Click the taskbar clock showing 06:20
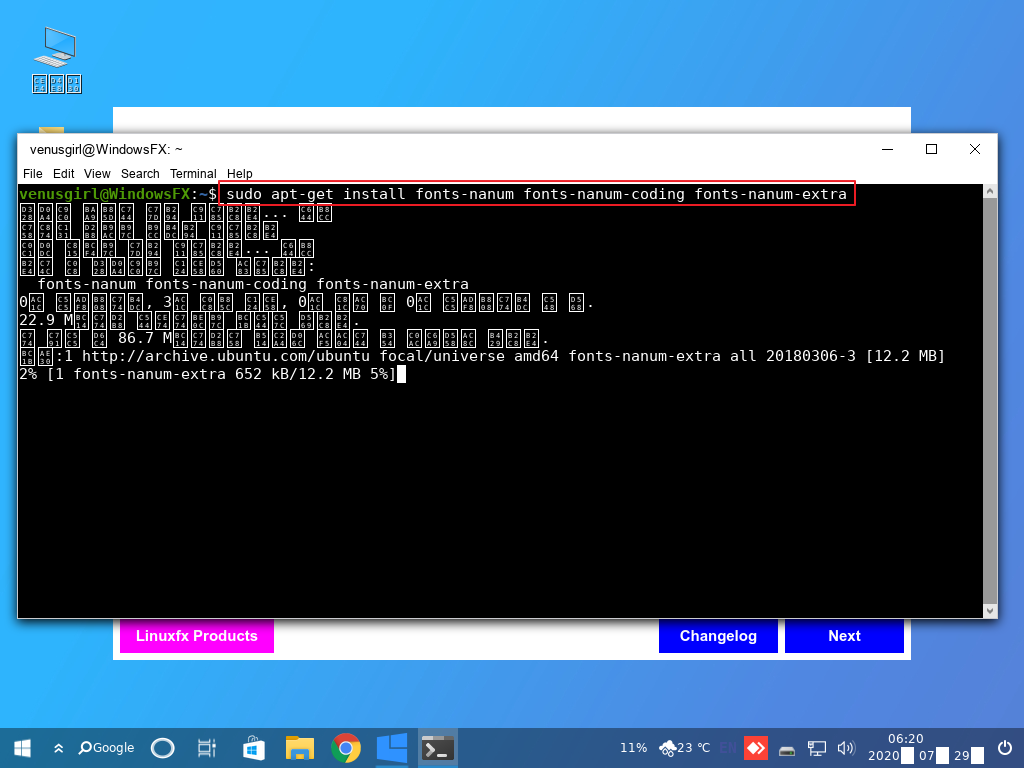Image resolution: width=1024 pixels, height=768 pixels. coord(906,739)
